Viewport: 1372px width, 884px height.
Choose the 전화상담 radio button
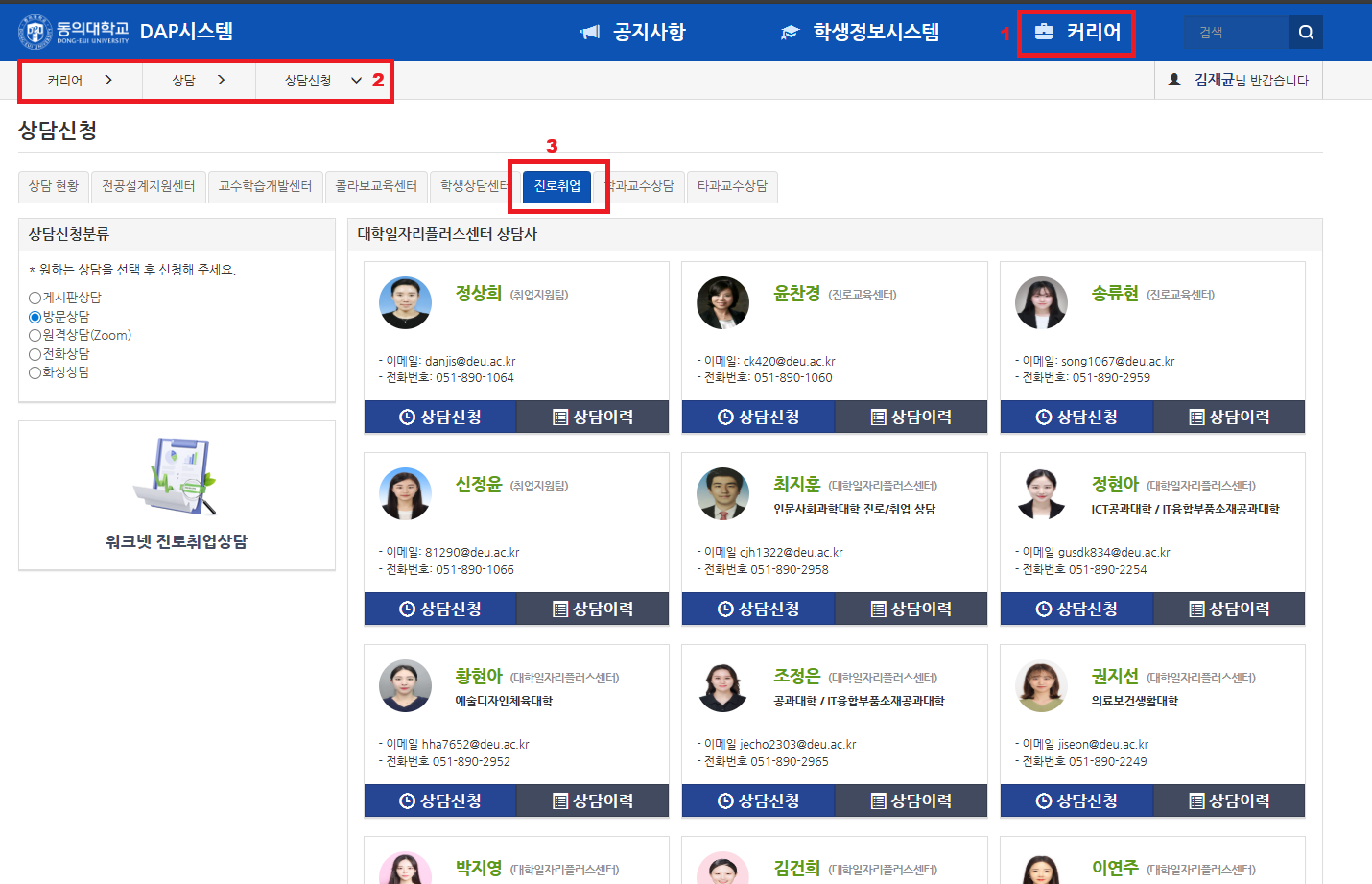[x=35, y=354]
